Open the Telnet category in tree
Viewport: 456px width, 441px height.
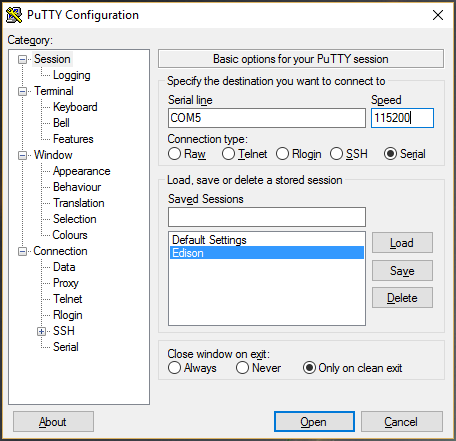click(67, 299)
